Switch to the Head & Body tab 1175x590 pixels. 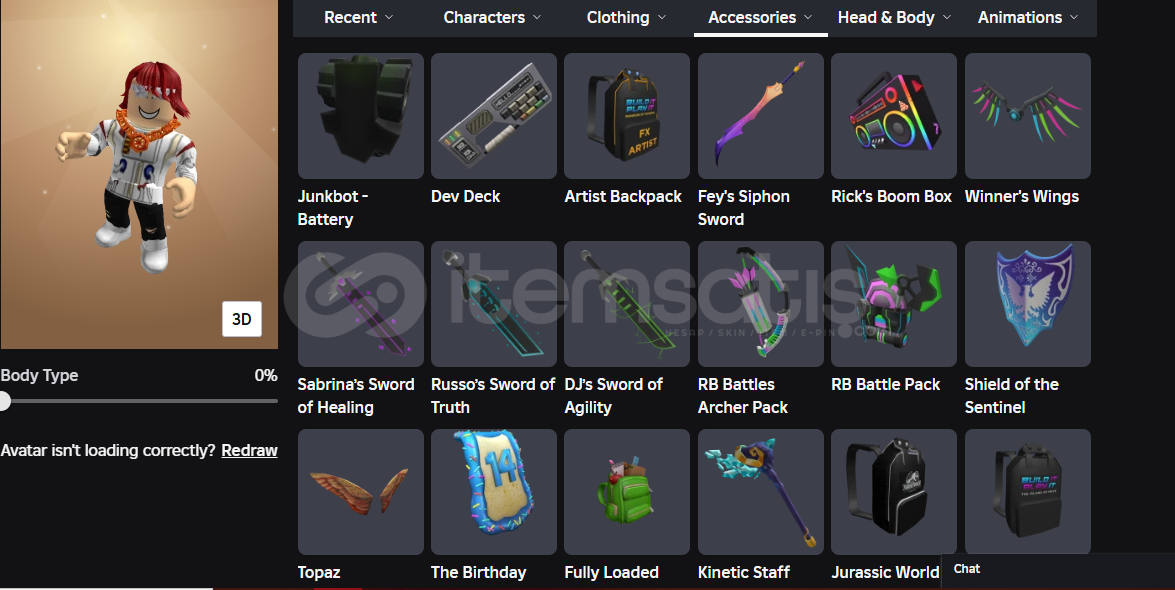point(894,17)
